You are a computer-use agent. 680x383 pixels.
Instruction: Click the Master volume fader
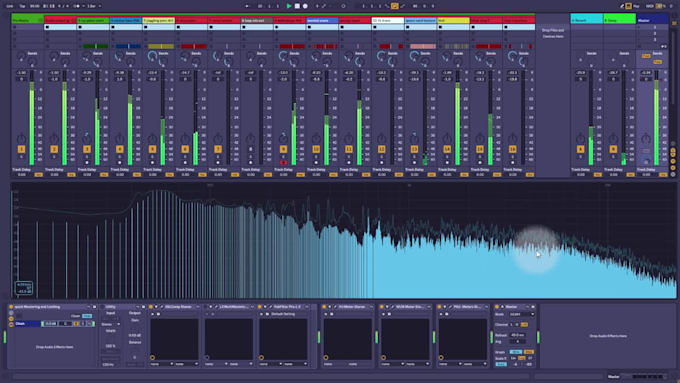click(656, 117)
